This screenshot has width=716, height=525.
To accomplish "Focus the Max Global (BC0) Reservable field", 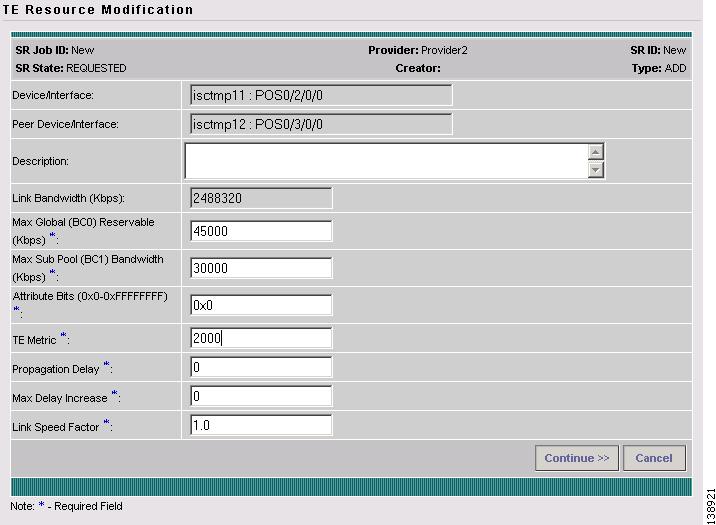I will pyautogui.click(x=261, y=231).
